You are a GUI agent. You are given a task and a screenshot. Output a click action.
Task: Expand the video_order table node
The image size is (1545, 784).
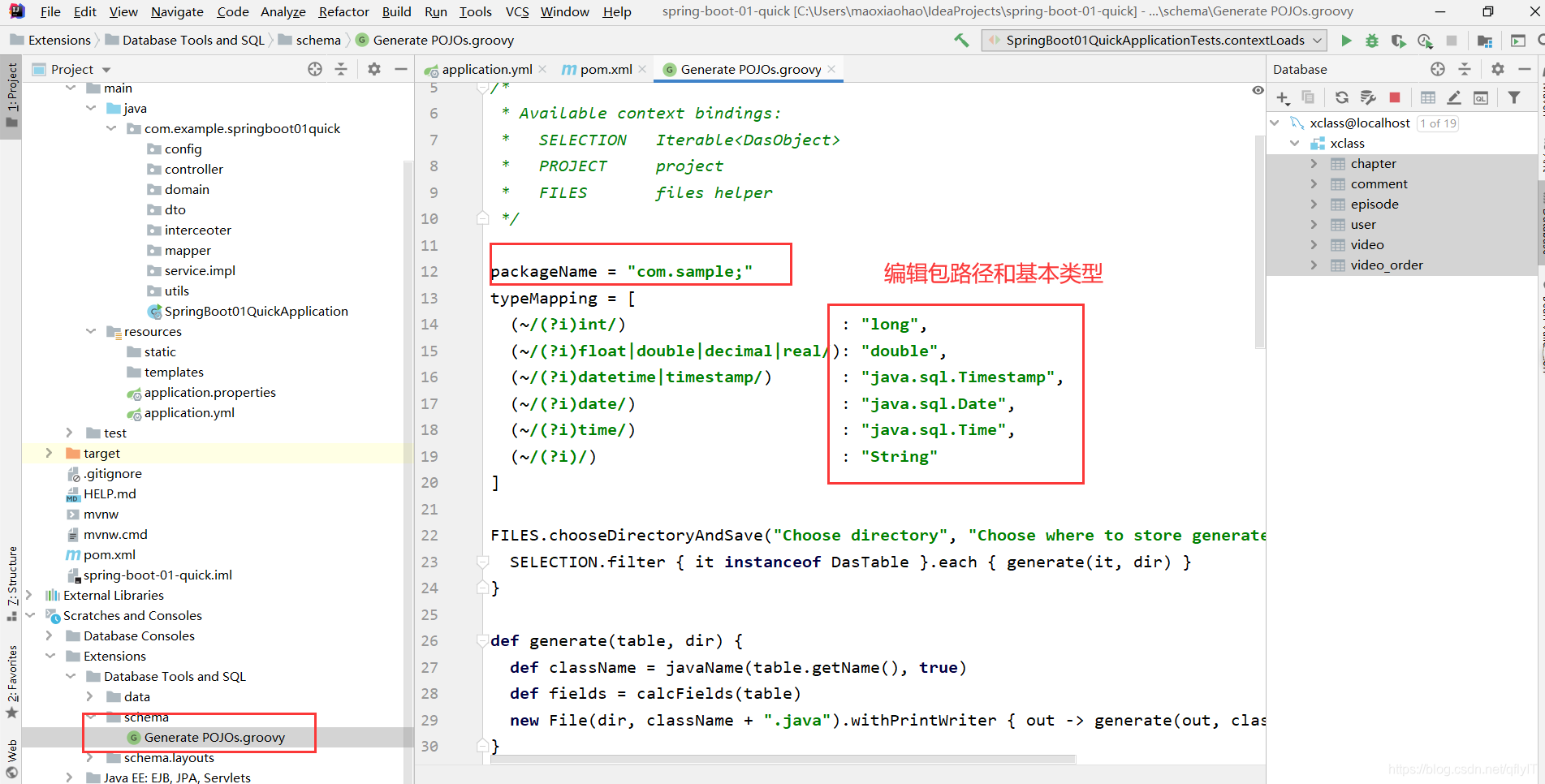click(x=1314, y=265)
